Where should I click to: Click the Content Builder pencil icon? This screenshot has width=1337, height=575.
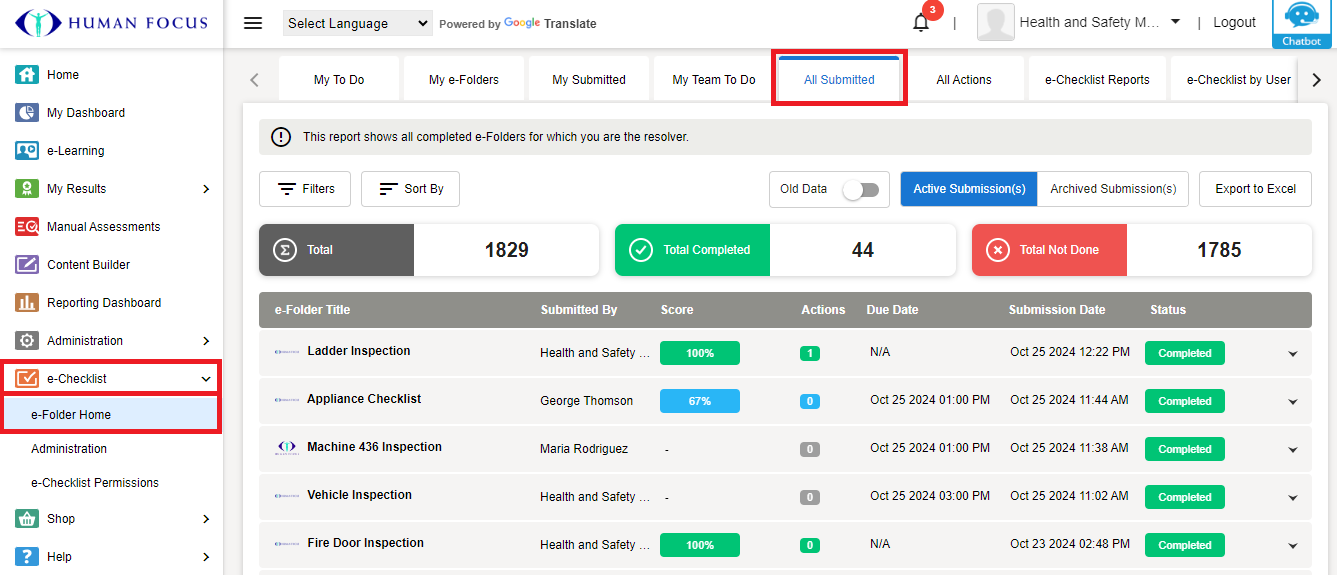27,265
